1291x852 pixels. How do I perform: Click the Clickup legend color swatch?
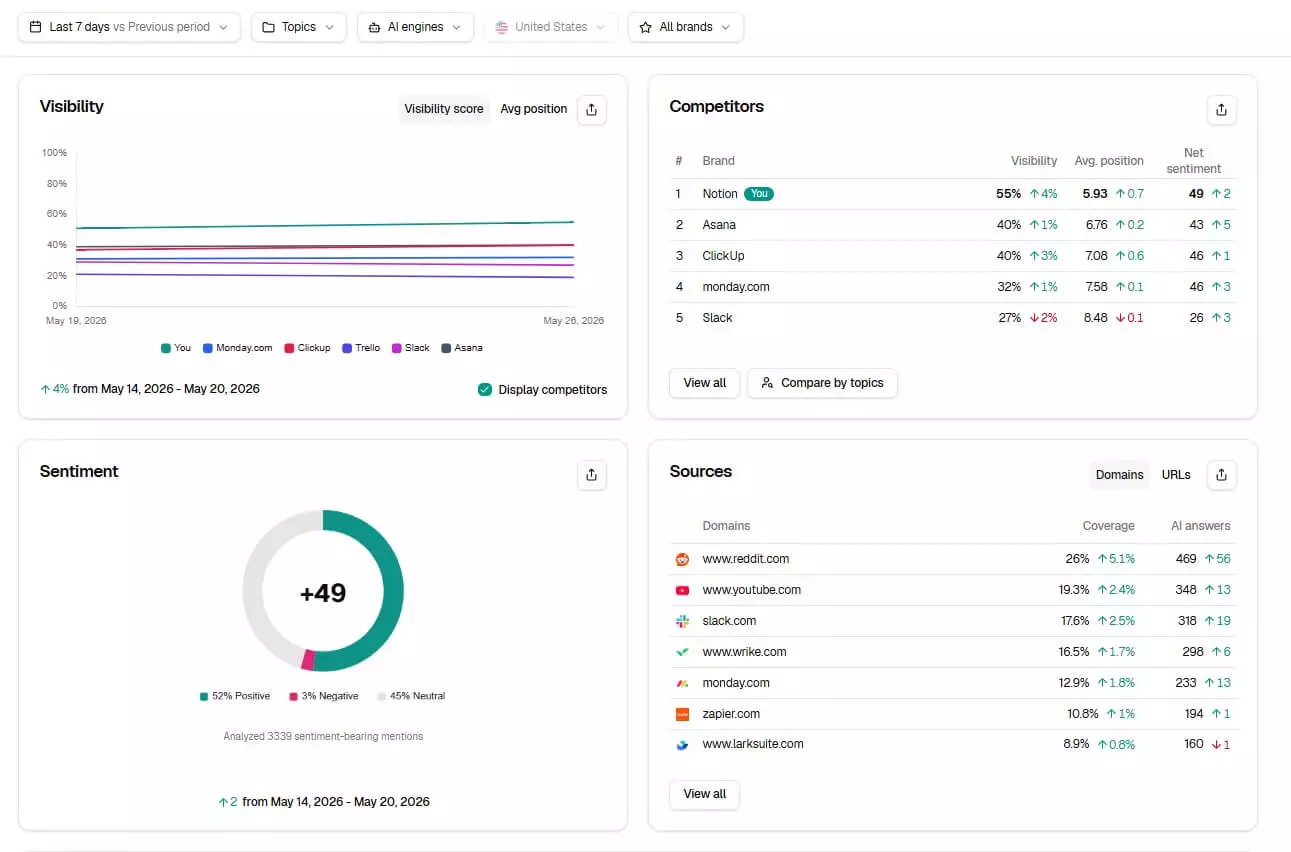click(289, 348)
